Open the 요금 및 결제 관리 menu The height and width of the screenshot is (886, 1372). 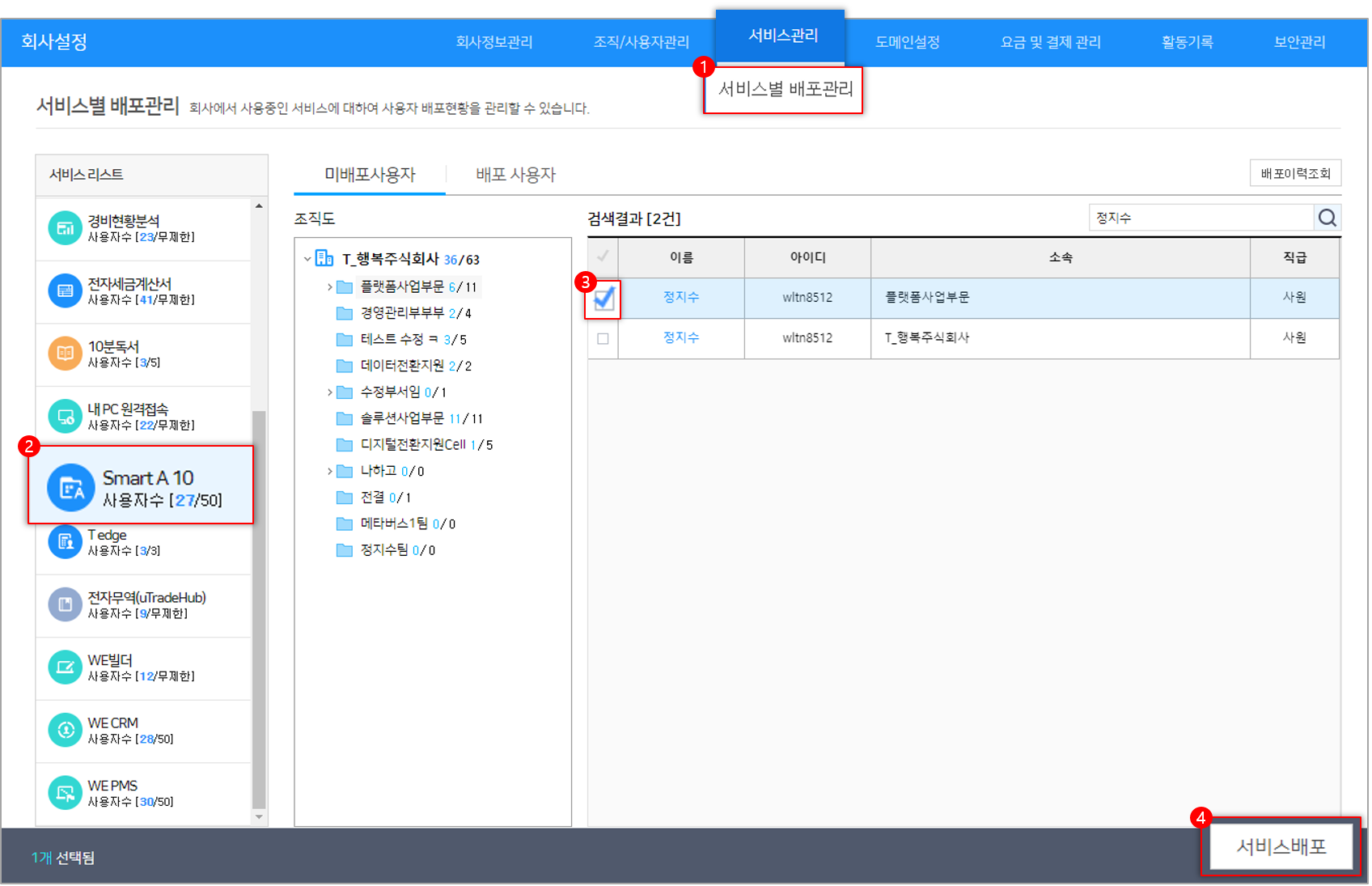click(1050, 42)
